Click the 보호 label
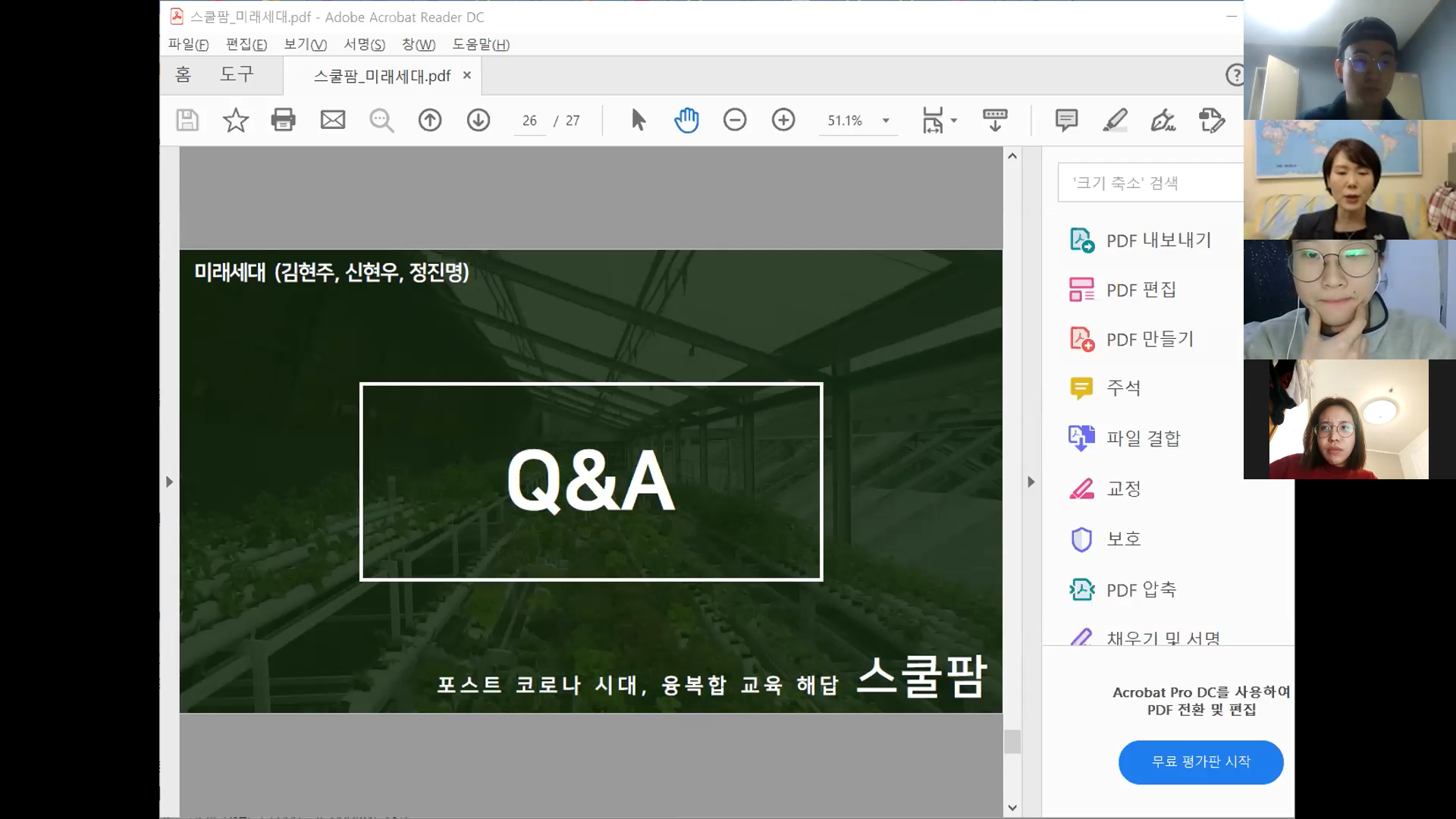Viewport: 1456px width, 819px height. click(1123, 539)
